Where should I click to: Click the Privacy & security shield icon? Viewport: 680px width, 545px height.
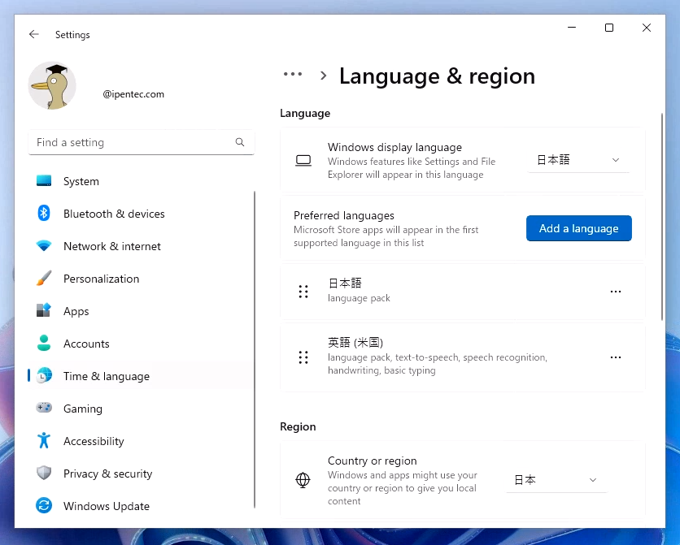(x=44, y=473)
